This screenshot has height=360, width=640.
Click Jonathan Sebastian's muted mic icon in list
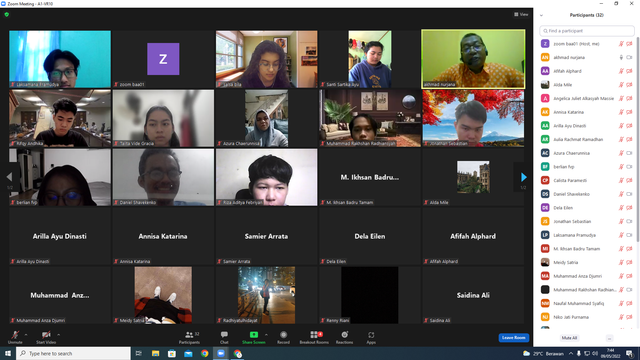[x=621, y=221]
